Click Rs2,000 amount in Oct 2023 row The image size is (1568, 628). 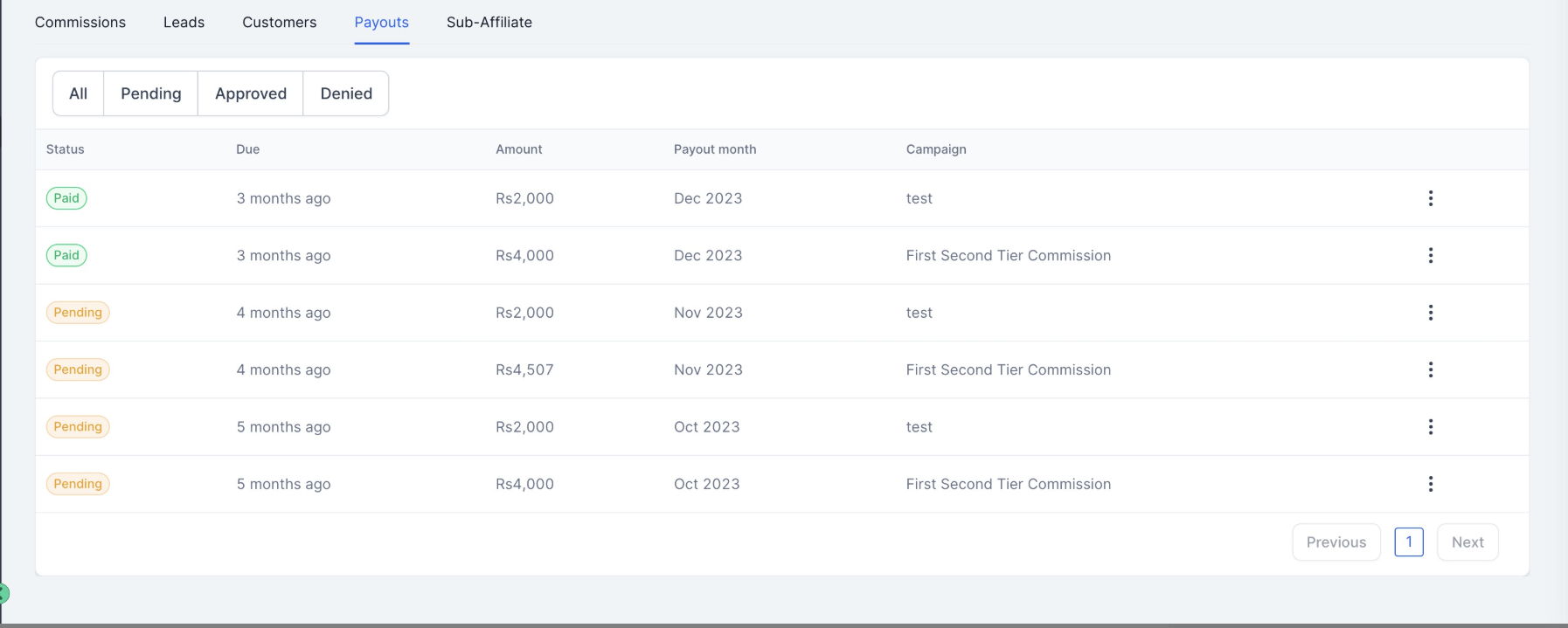pyautogui.click(x=524, y=427)
